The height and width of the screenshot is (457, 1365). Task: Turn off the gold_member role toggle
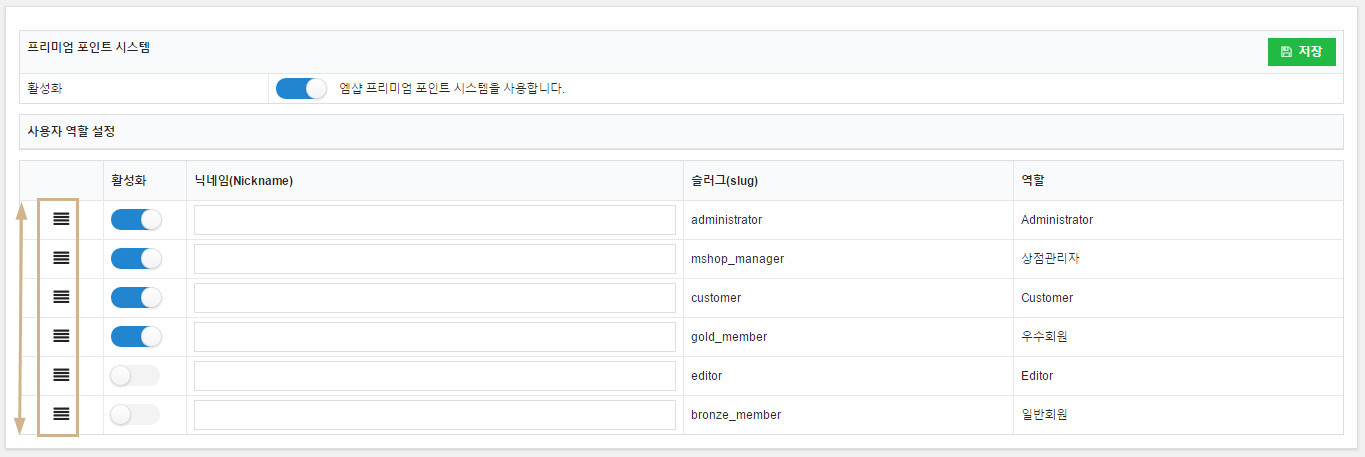[136, 337]
